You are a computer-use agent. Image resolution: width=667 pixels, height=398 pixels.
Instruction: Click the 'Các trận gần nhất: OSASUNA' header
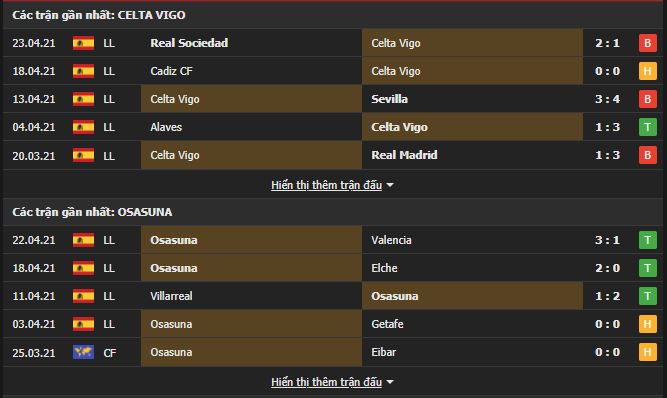pyautogui.click(x=92, y=212)
